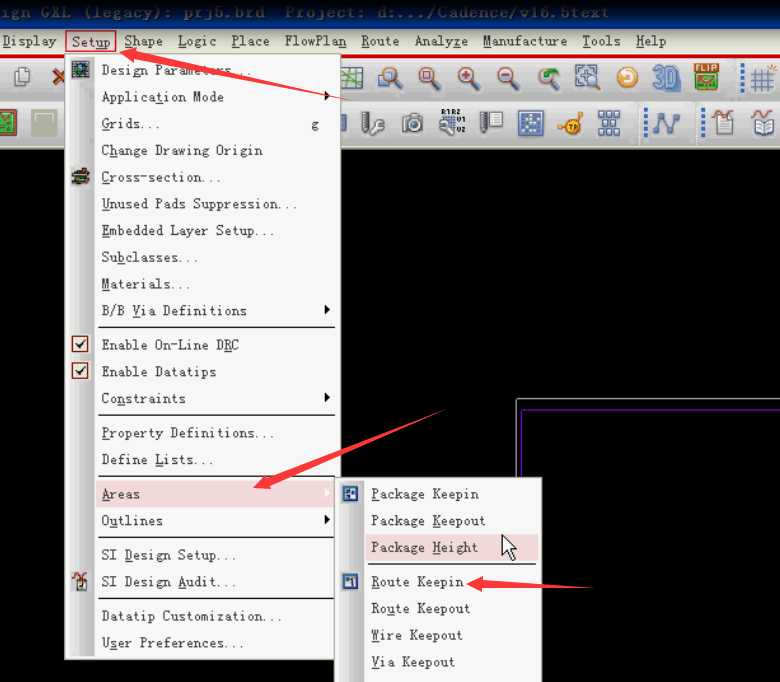Screen dimensions: 780x682
Task: Choose Grids... from the Setup menu
Action: coord(215,124)
